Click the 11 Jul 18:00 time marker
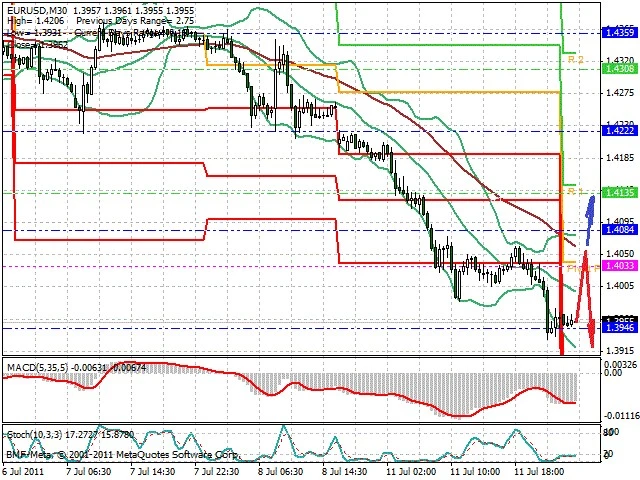The width and height of the screenshot is (640, 480). coord(539,471)
